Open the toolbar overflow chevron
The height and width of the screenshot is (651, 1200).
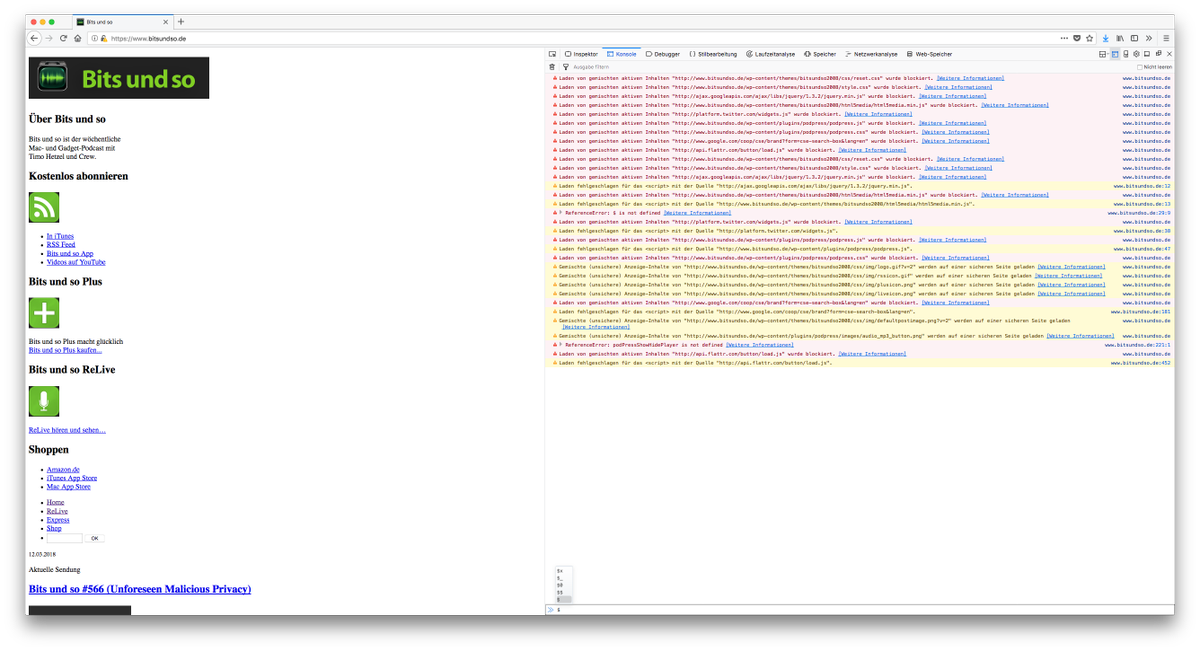click(1149, 38)
